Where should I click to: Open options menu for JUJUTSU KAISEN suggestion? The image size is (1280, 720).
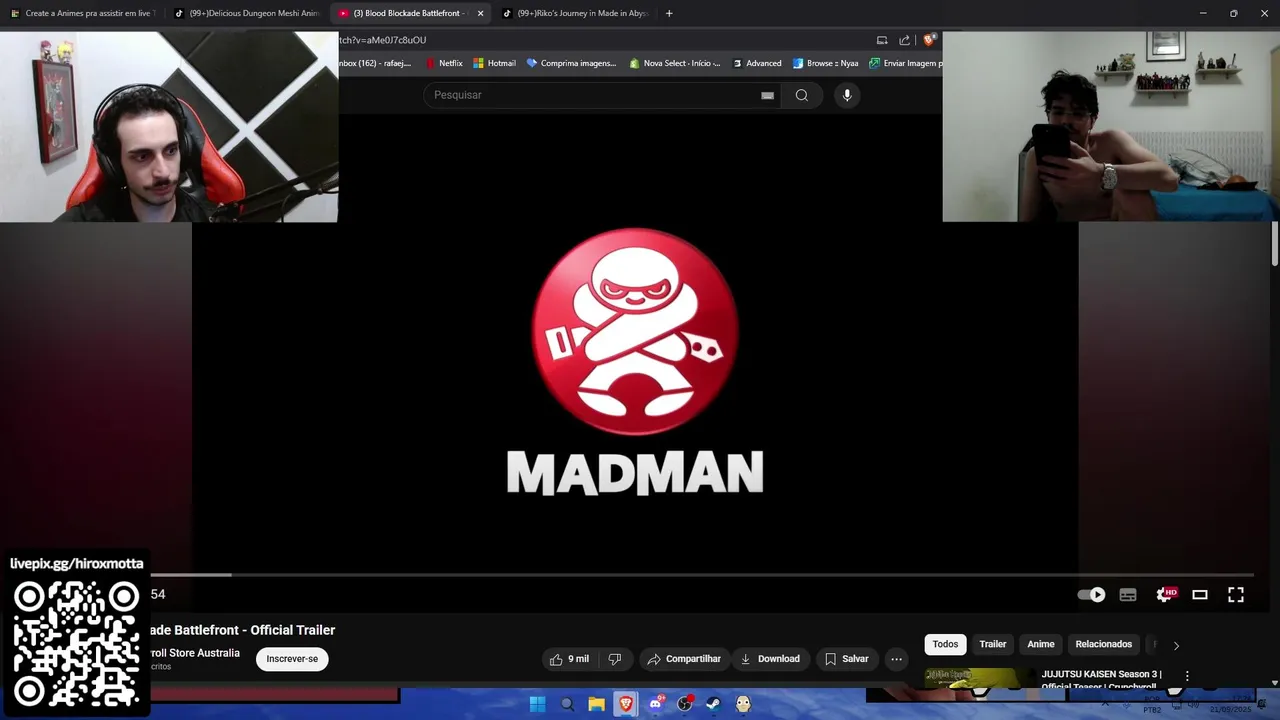pos(1187,677)
